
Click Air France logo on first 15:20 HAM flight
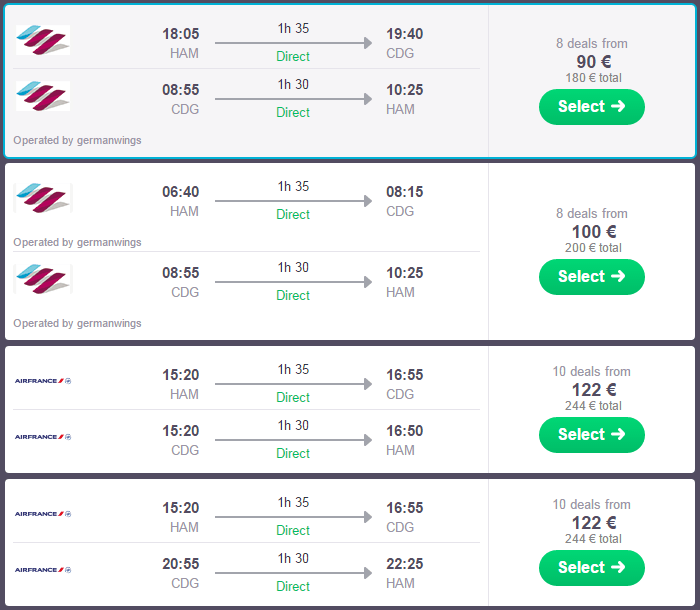(x=43, y=381)
